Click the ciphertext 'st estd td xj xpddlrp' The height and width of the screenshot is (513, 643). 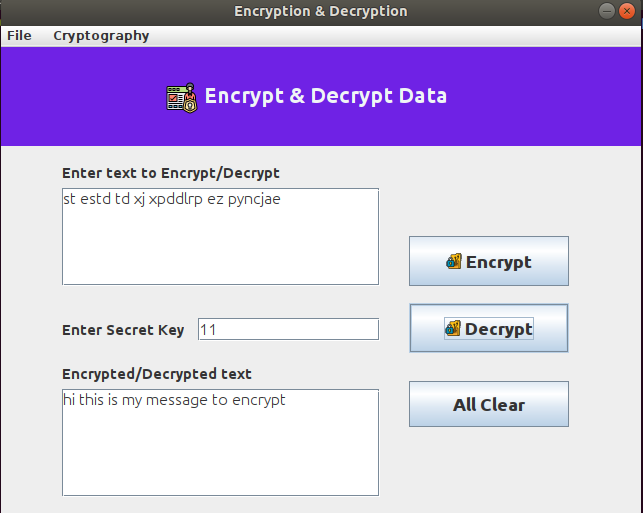click(x=133, y=199)
